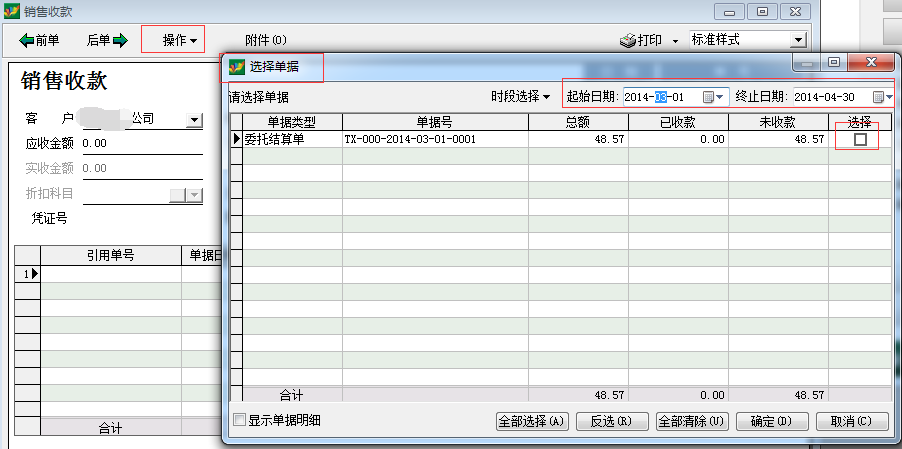
Task: Tick the 选择 checkbox for 委托结算单 row
Action: [x=860, y=140]
